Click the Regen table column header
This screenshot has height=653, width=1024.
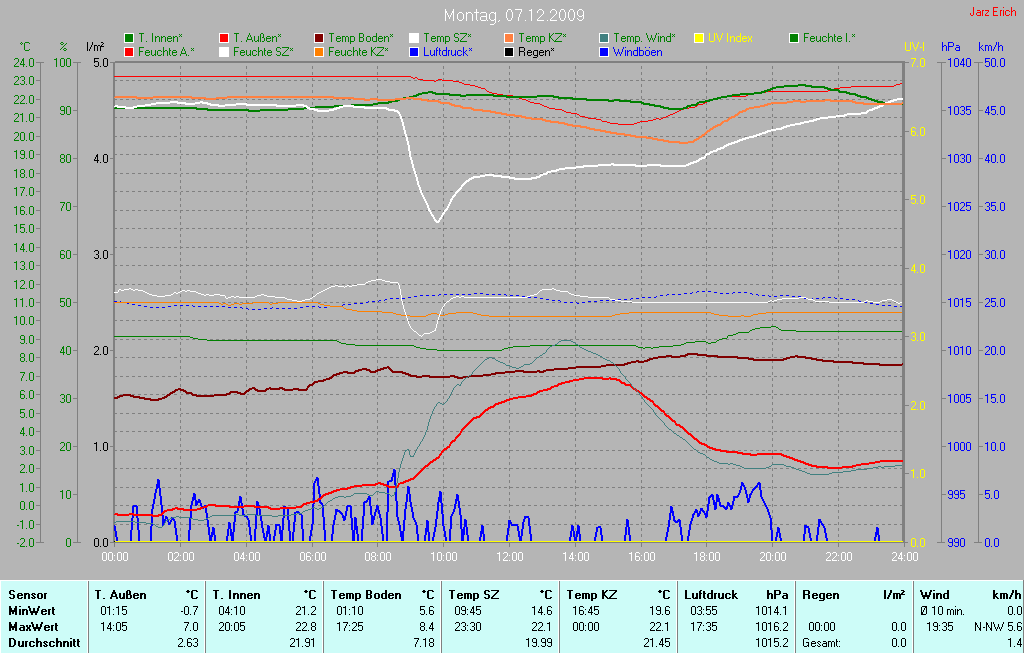pos(820,595)
